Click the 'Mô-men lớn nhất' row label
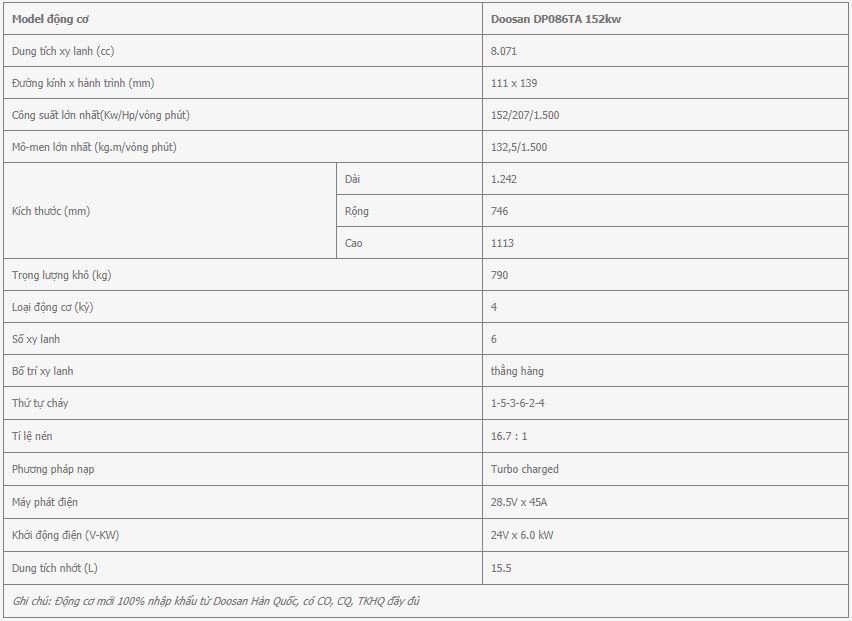This screenshot has width=852, height=621. (94, 147)
